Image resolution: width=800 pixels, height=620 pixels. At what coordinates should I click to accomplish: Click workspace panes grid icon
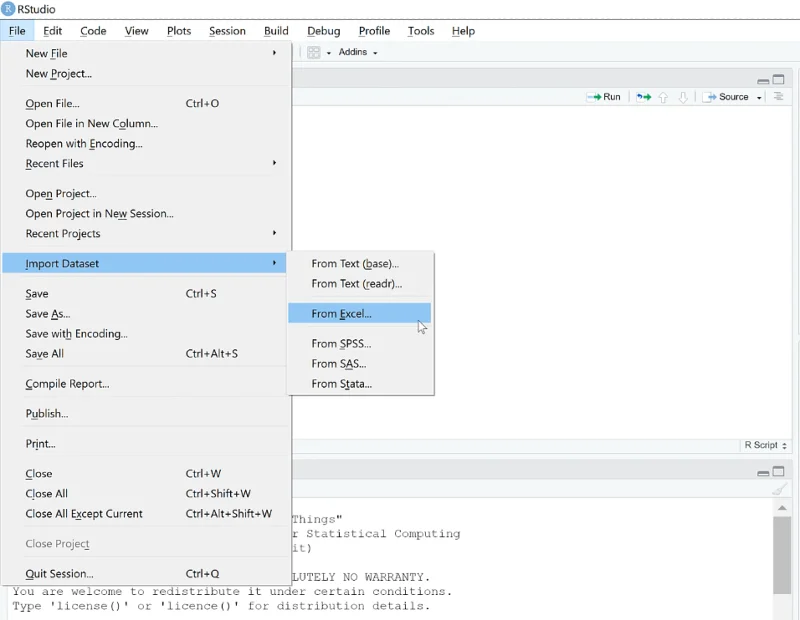point(314,52)
